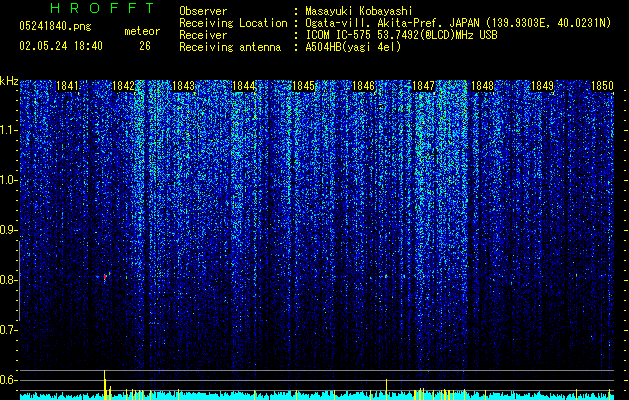629x400 pixels.
Task: Click the 1850 time marker
Action: [602, 86]
